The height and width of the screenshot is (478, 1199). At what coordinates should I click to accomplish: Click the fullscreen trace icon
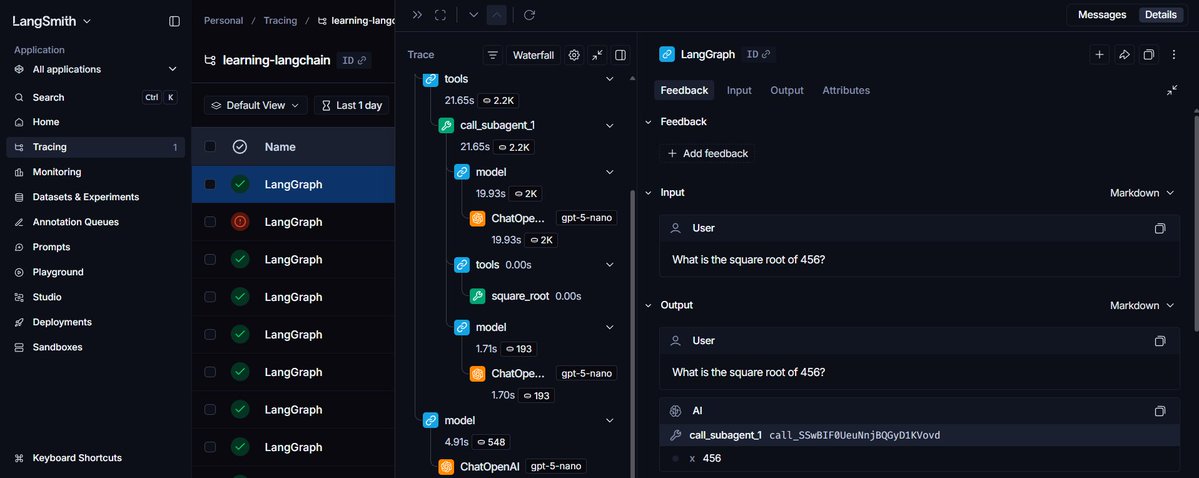click(x=440, y=15)
